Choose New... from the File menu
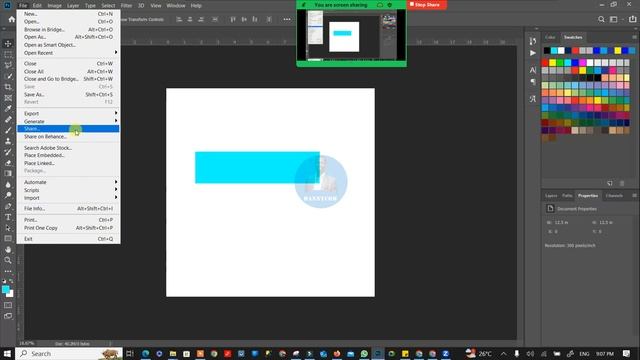 [69, 14]
